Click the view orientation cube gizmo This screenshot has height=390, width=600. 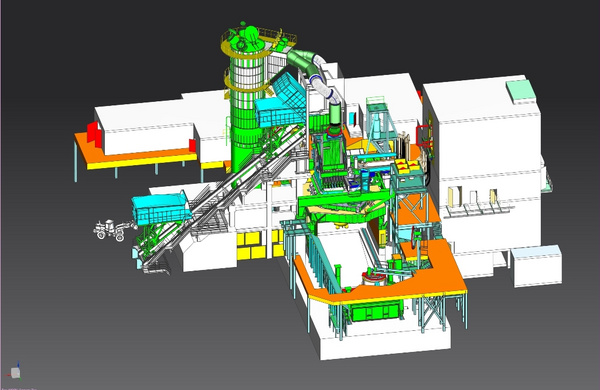15,372
